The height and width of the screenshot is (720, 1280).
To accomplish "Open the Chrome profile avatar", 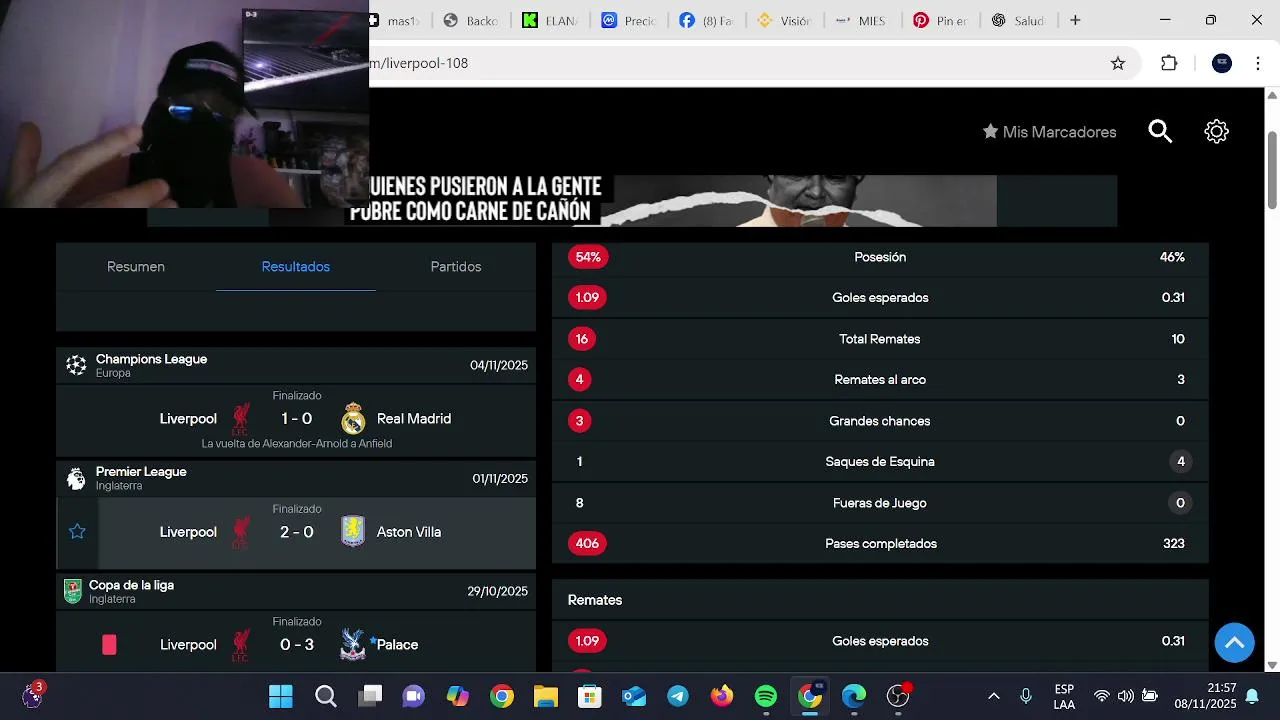I will (x=1222, y=63).
